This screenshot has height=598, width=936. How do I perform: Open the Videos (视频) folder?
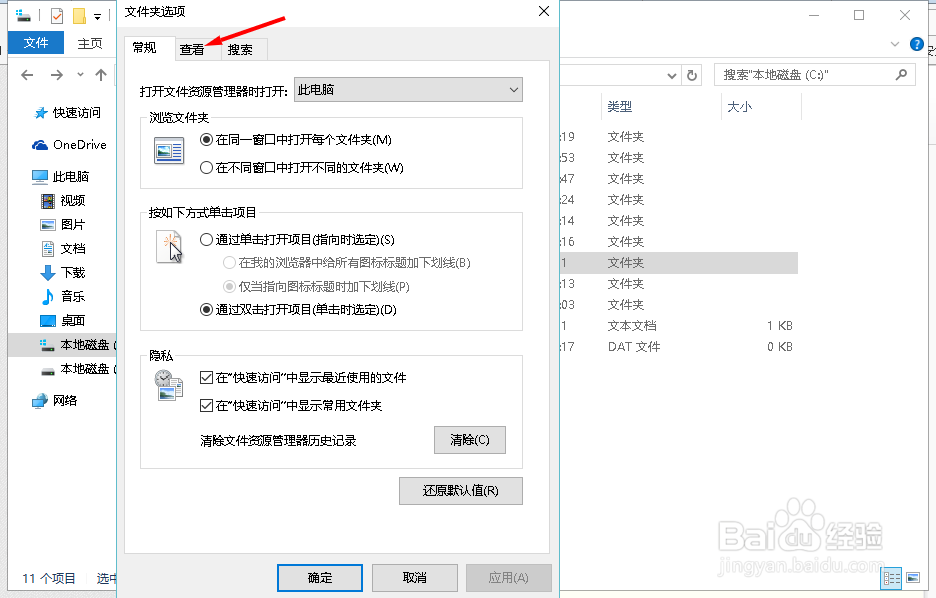coord(63,201)
